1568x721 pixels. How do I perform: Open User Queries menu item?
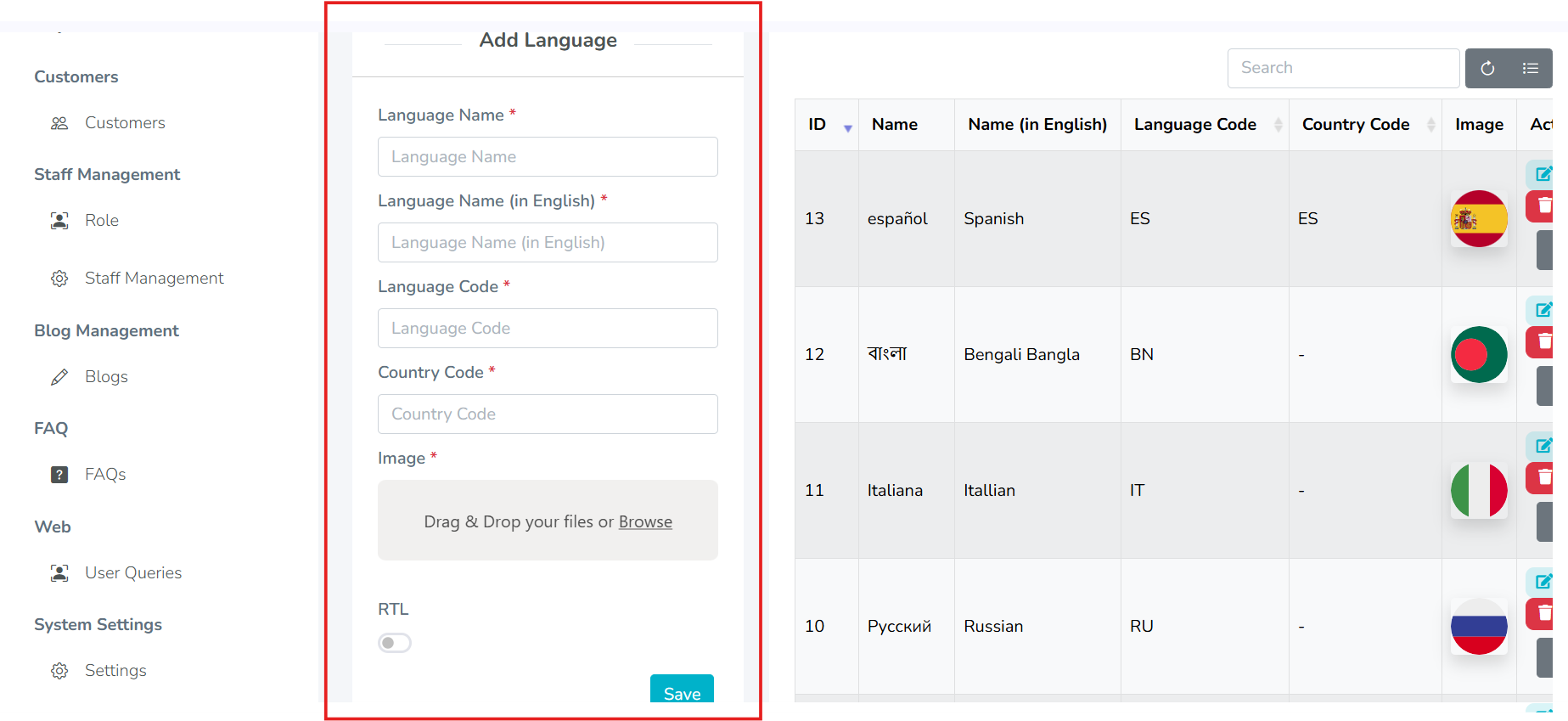(x=133, y=573)
